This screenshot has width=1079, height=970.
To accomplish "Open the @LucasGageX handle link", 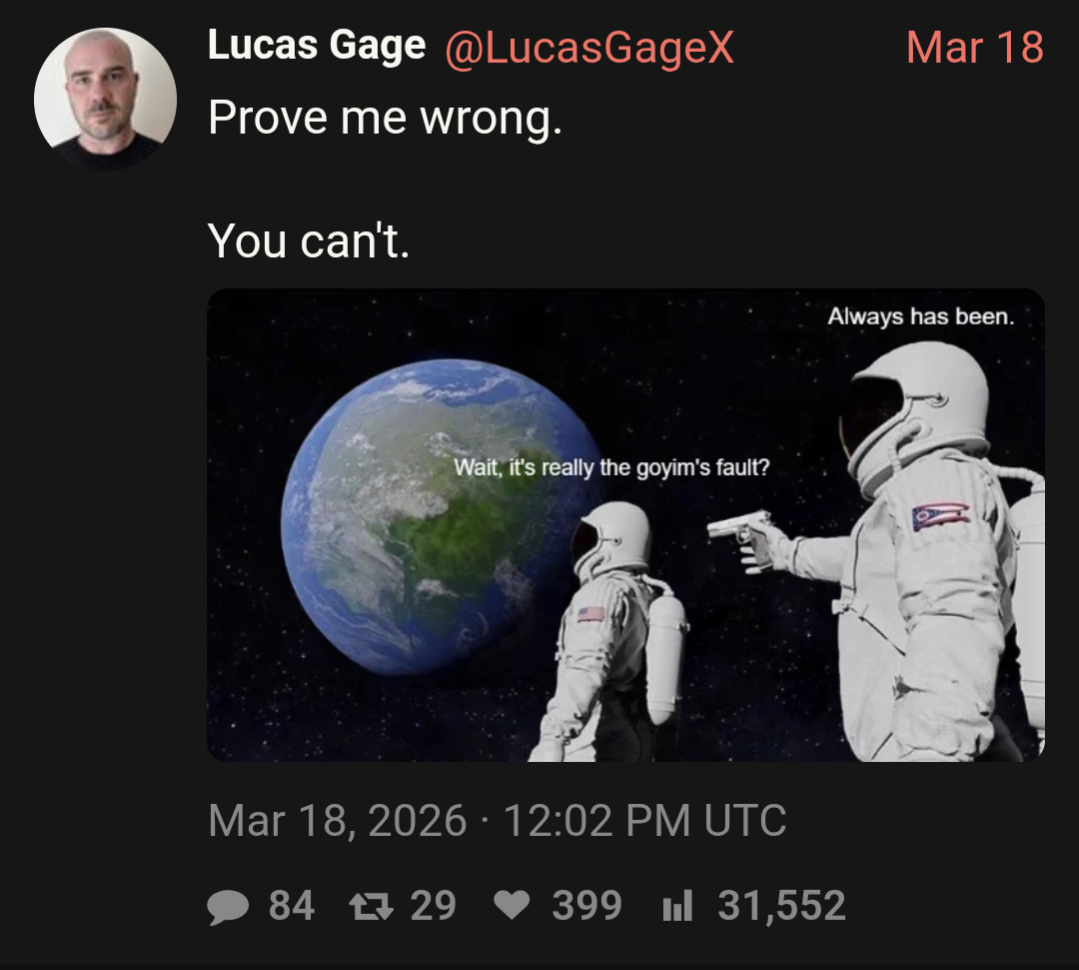I will (590, 48).
